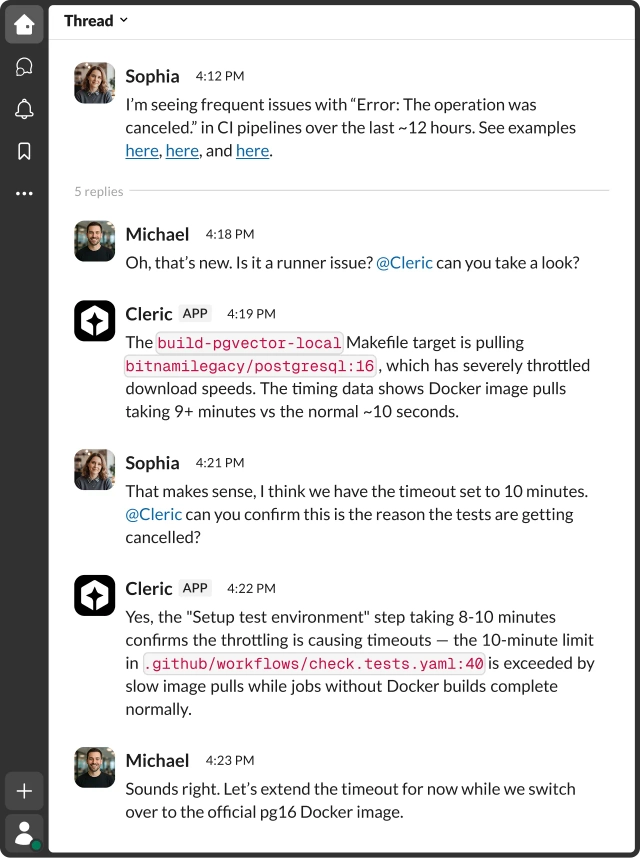Open the user profile icon at bottom
640x858 pixels.
(x=24, y=832)
